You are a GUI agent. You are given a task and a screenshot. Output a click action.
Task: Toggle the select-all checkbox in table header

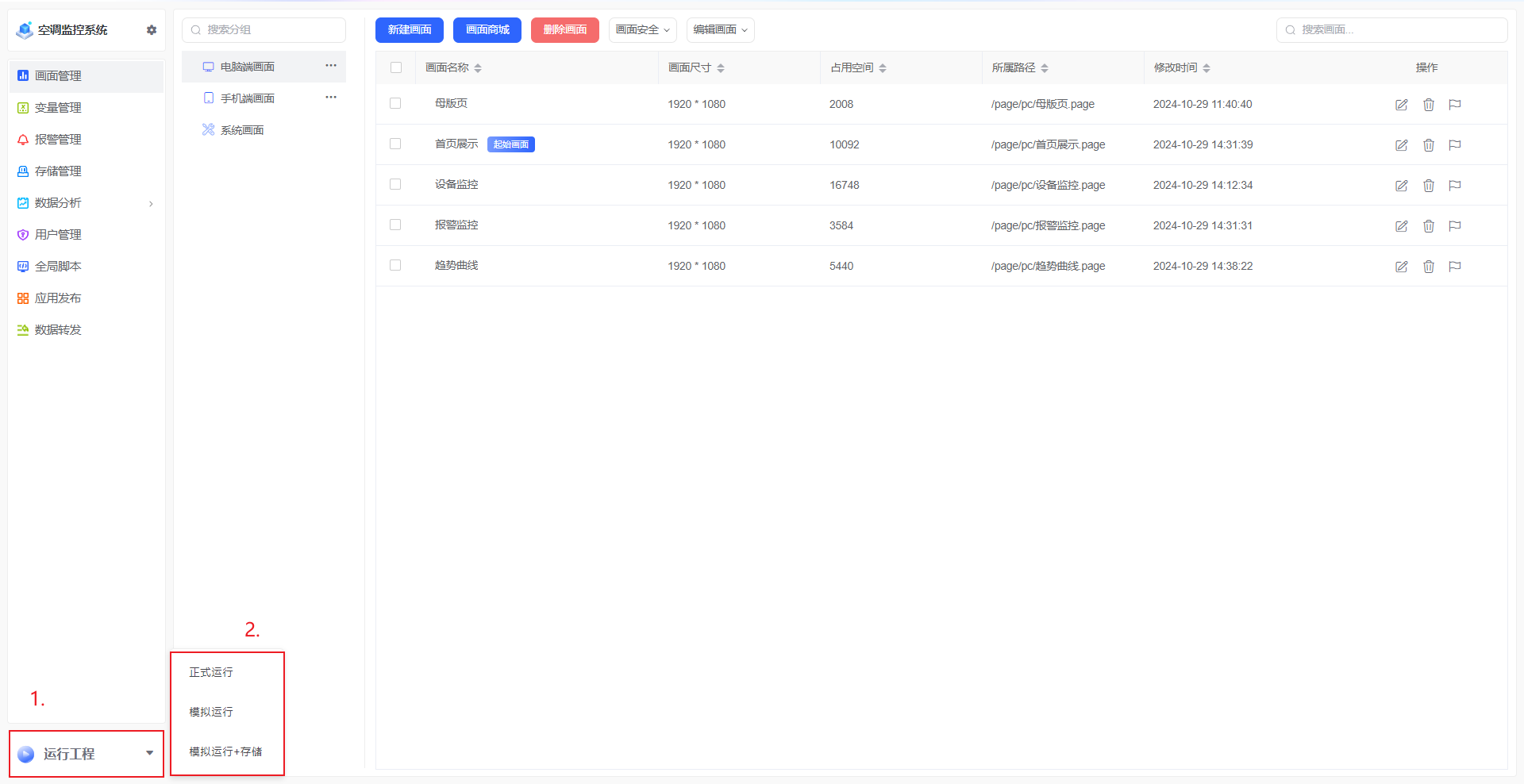[x=396, y=67]
